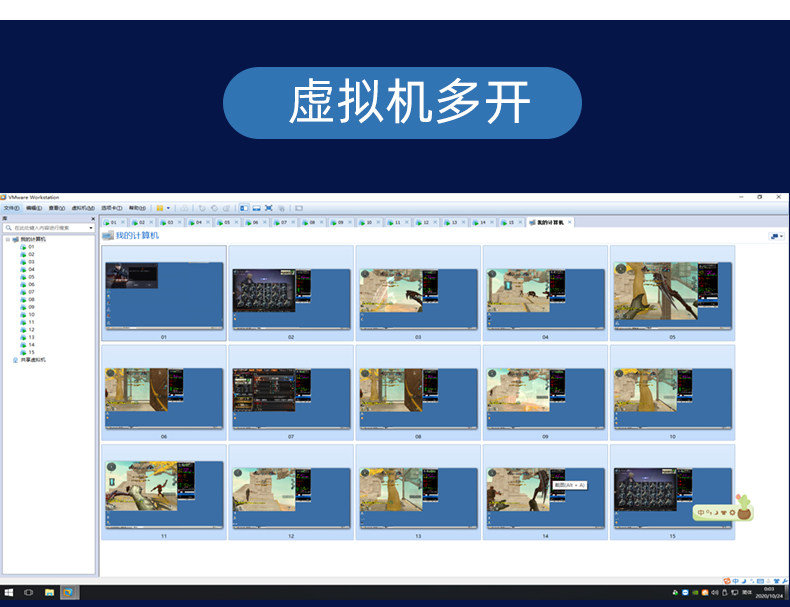Select the VM 07 thumbnail
This screenshot has width=790, height=607.
tap(291, 393)
